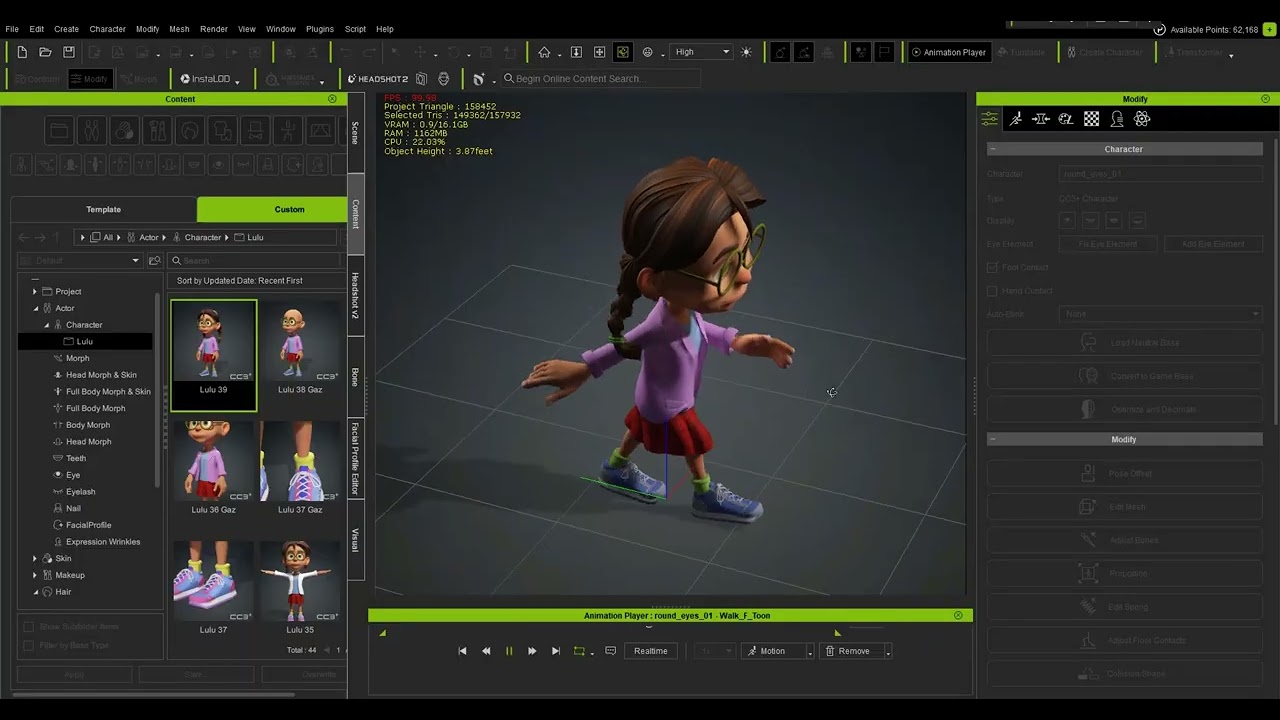This screenshot has height=720, width=1280.
Task: Jump to the last frame in Animation Player
Action: 556,651
